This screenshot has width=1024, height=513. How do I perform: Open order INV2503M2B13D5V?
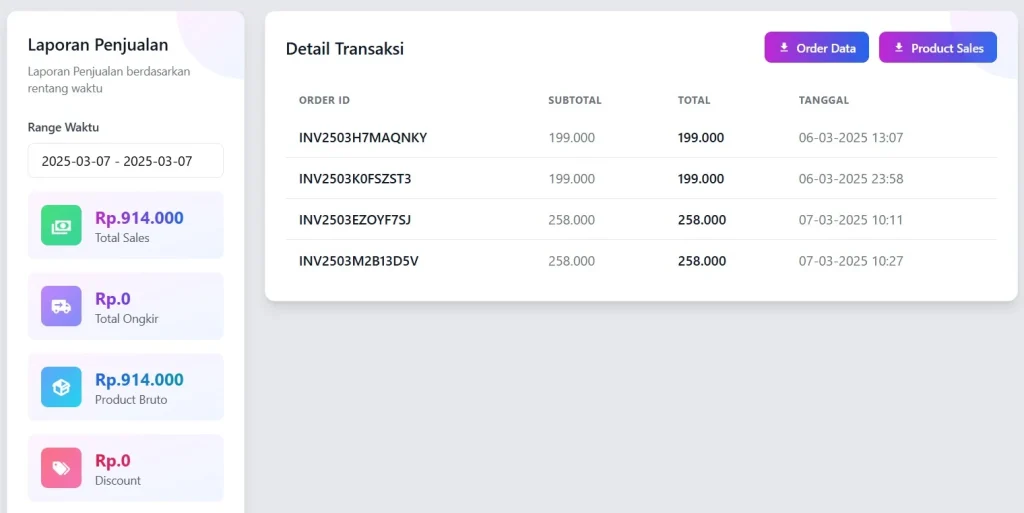click(x=358, y=261)
